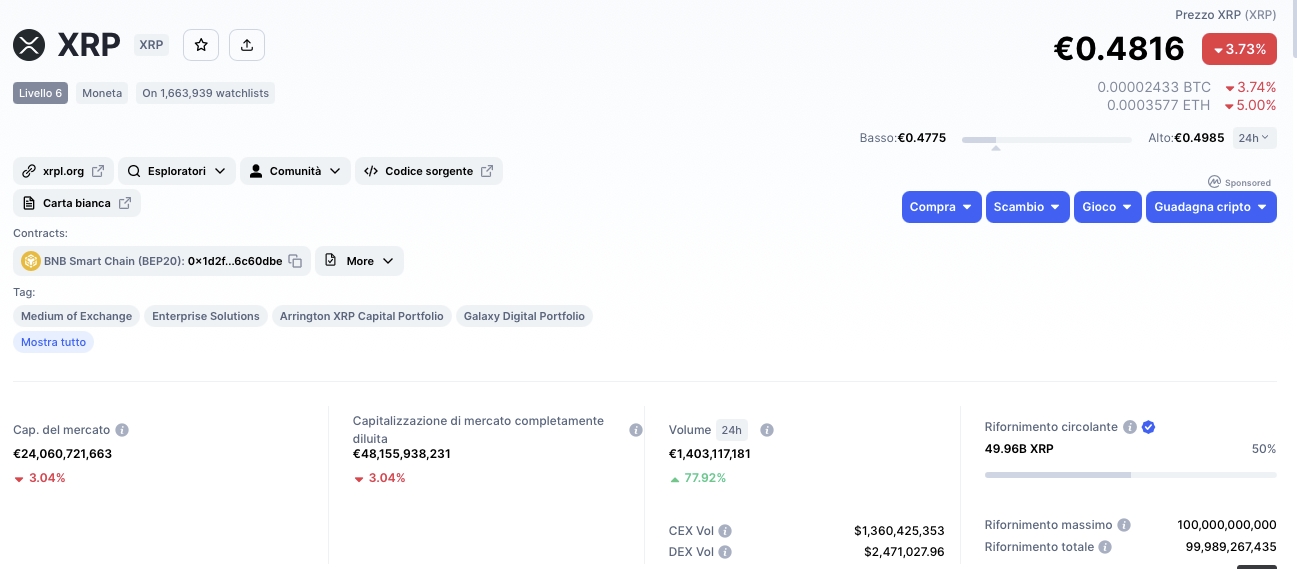Click the document icon on More button
1297x569 pixels.
click(x=331, y=261)
